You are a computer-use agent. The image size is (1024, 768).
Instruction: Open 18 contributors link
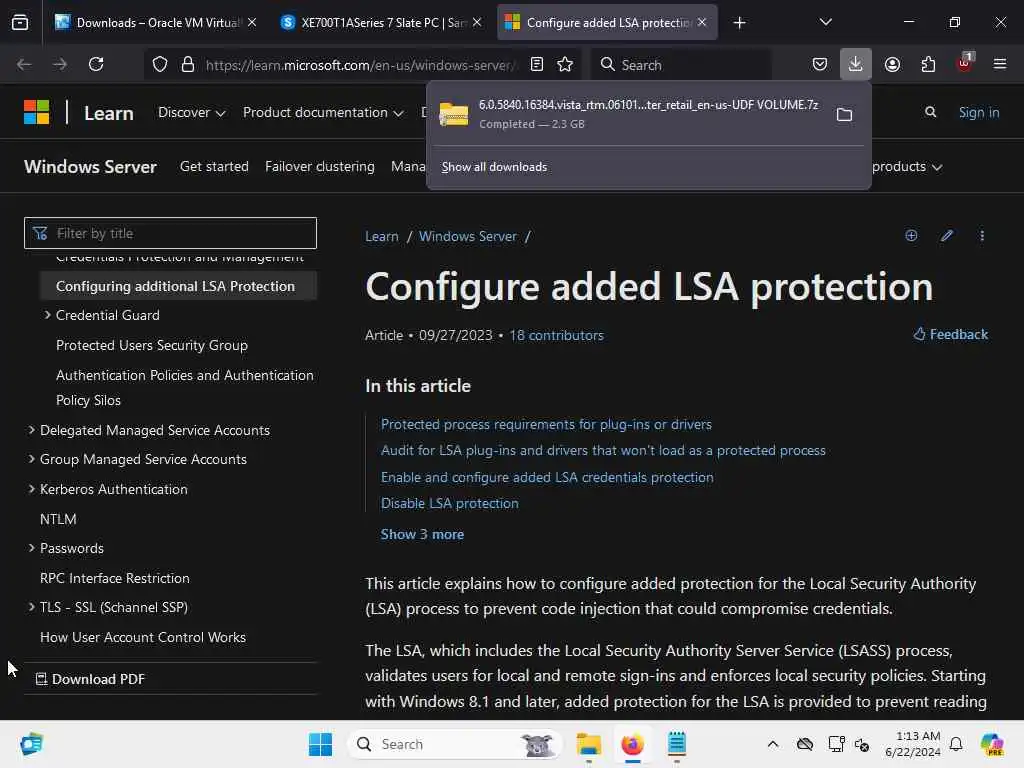(x=556, y=335)
